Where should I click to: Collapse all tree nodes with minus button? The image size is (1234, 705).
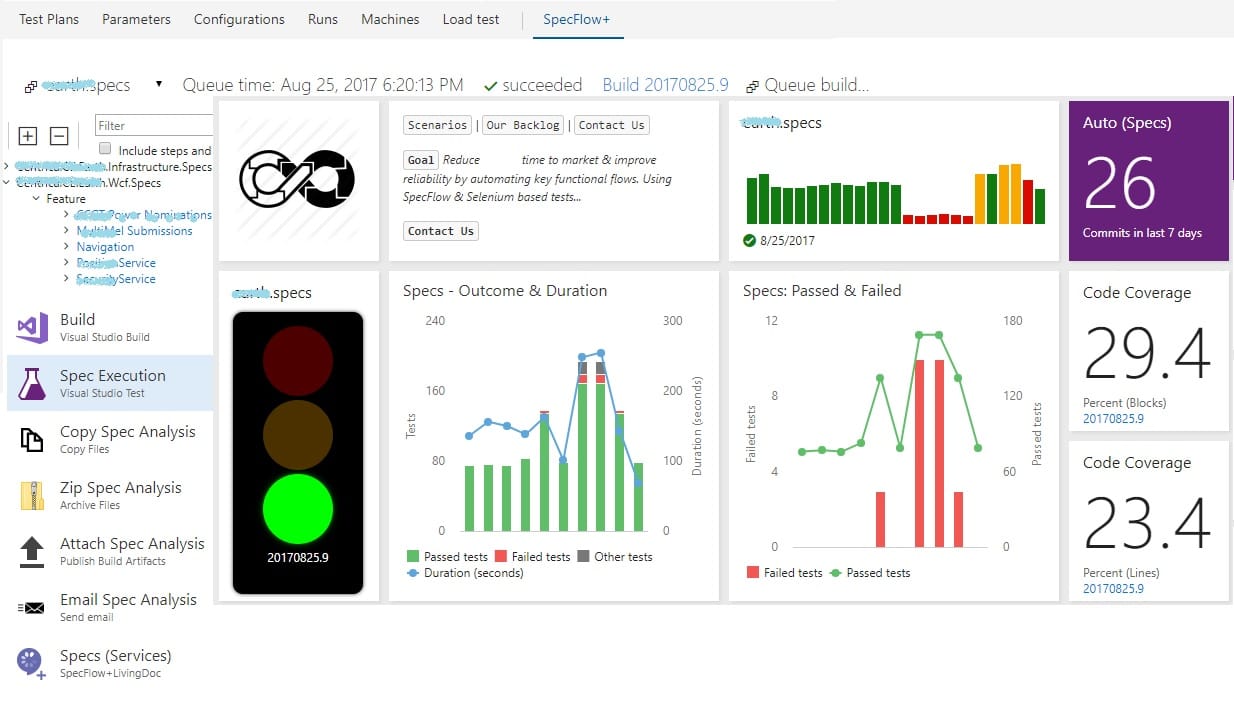pyautogui.click(x=59, y=136)
